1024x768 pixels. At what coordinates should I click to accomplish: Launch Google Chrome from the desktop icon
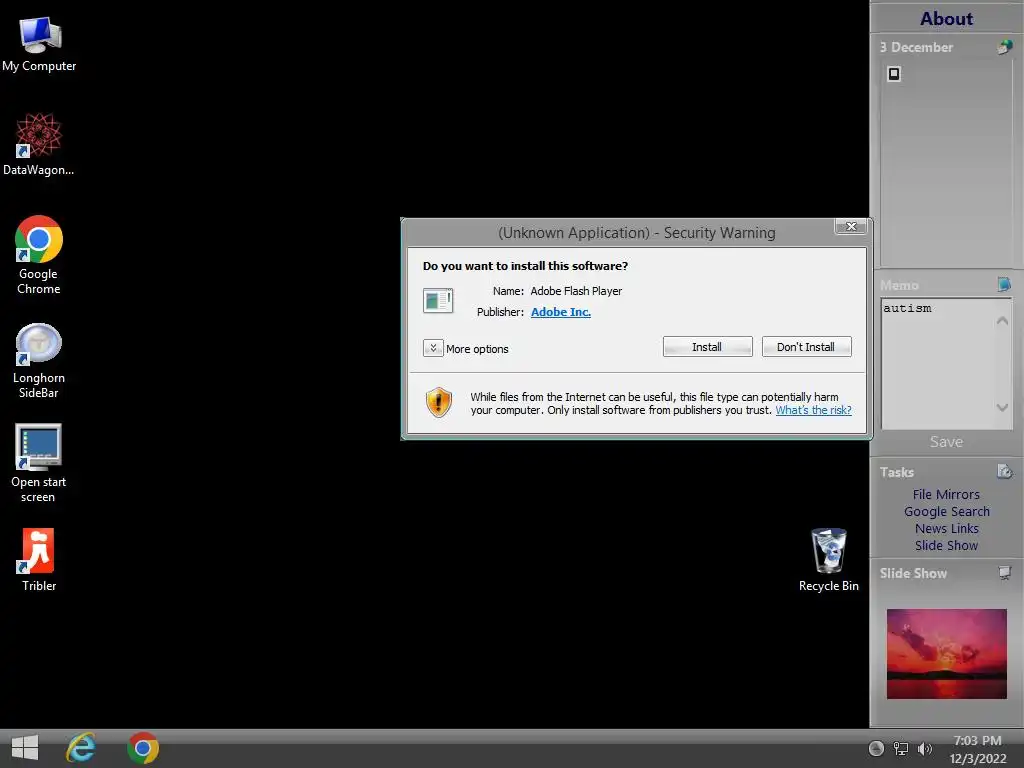(39, 255)
